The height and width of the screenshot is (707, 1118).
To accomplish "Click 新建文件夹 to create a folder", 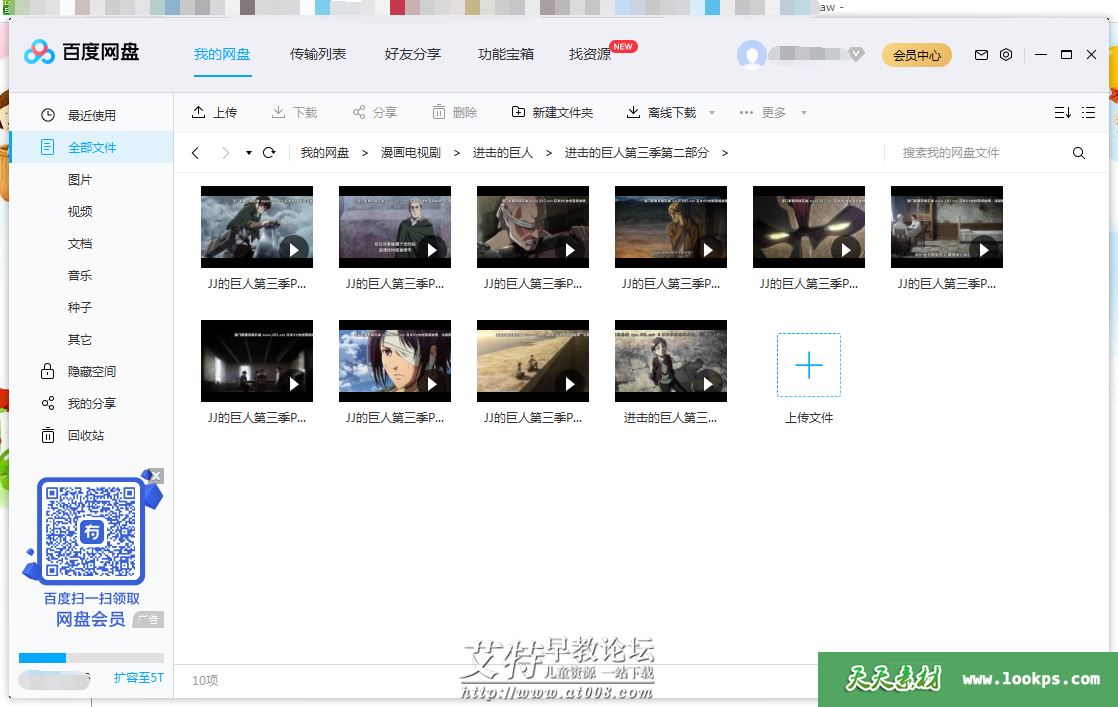I will 552,113.
